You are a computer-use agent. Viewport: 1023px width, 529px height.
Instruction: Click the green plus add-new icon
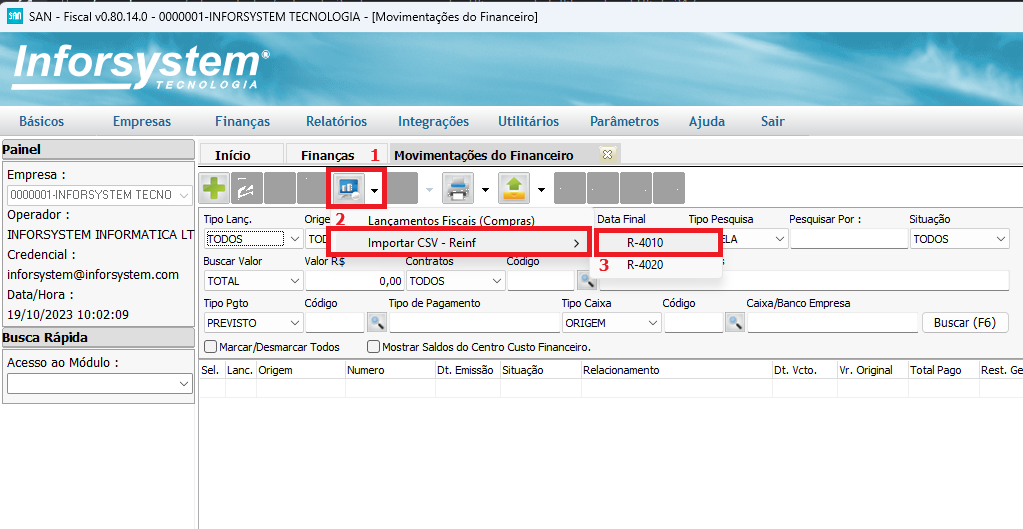(214, 189)
